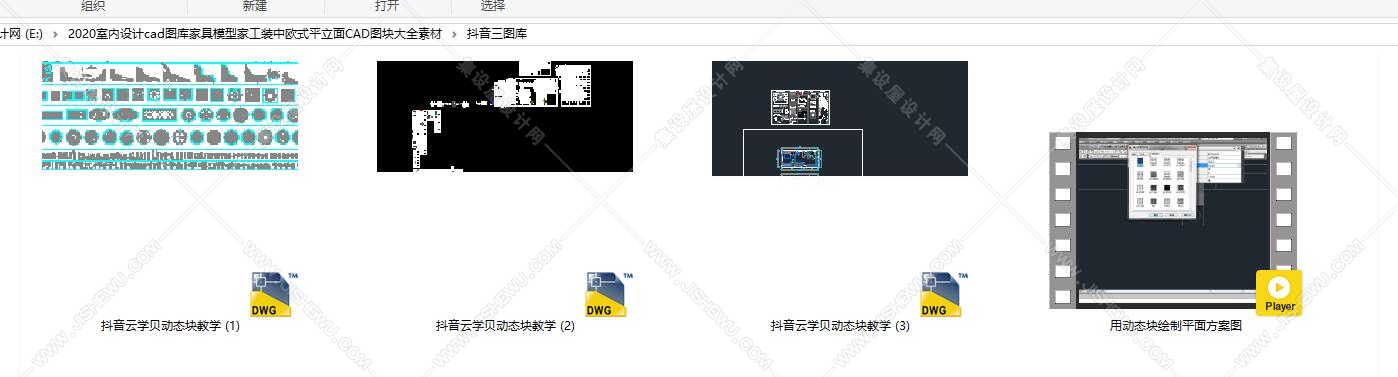1398x377 pixels.
Task: Go to 2020室内设计cad图库 folder in breadcrumb
Action: coord(254,33)
